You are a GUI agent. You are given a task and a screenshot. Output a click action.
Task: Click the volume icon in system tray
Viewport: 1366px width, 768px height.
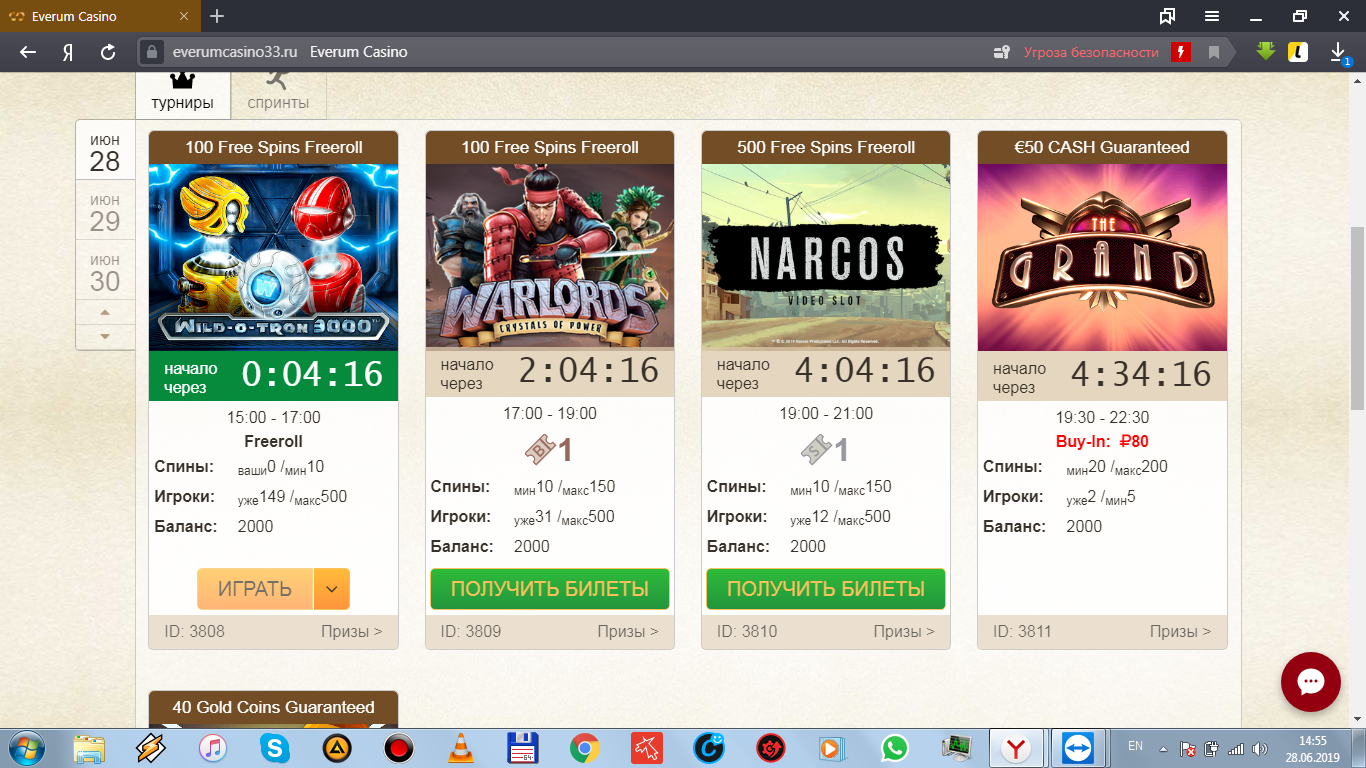[1260, 748]
